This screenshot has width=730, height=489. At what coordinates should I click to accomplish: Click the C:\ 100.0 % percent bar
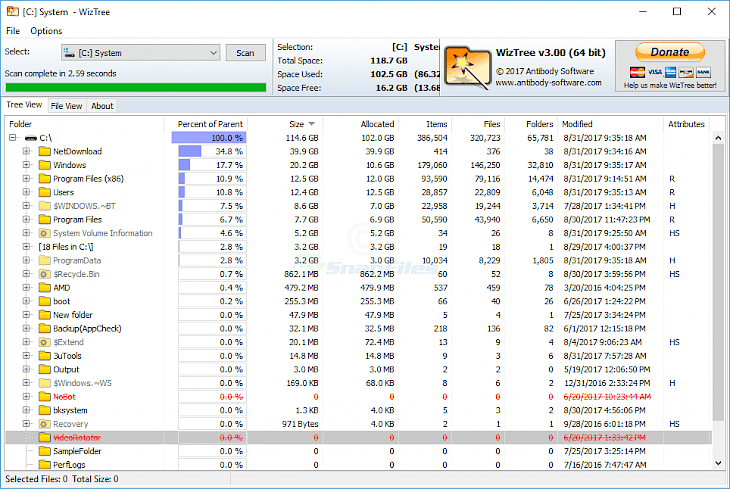[x=209, y=138]
